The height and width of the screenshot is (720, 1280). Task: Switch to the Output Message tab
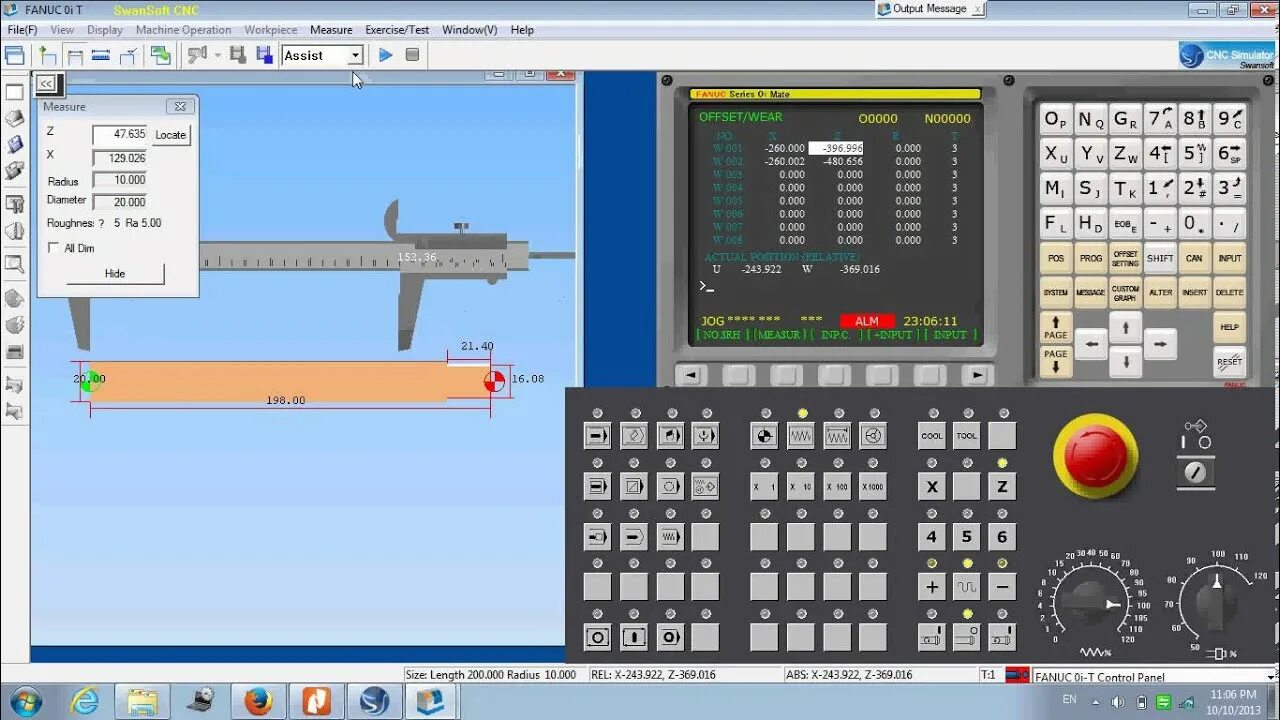[930, 9]
